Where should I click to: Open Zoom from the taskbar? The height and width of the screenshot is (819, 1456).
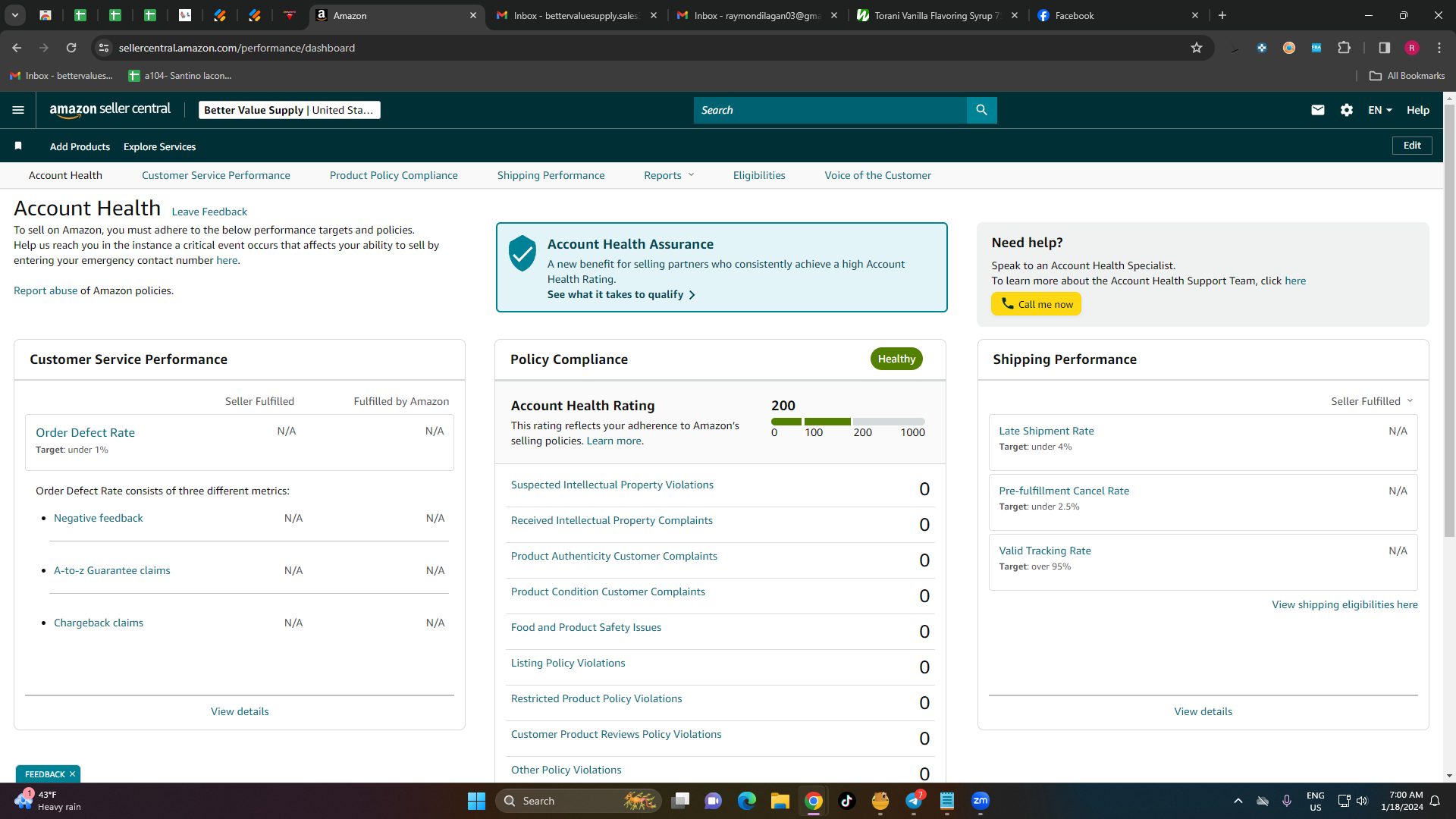coord(981,801)
